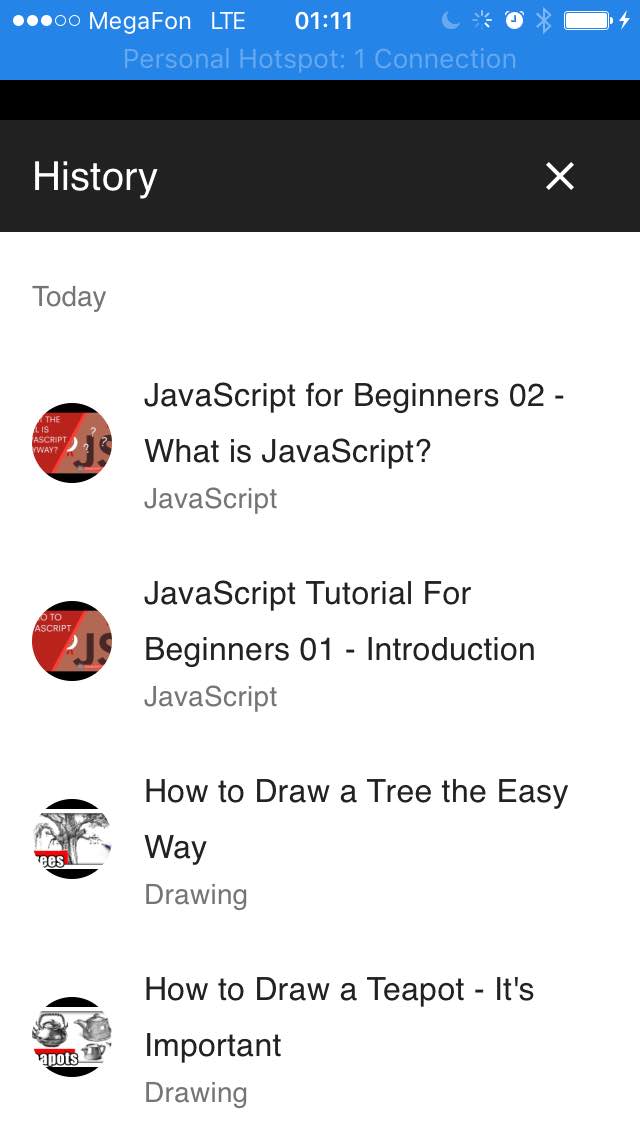Open the tree drawing video thumbnail
Image resolution: width=640 pixels, height=1136 pixels.
pyautogui.click(x=71, y=839)
